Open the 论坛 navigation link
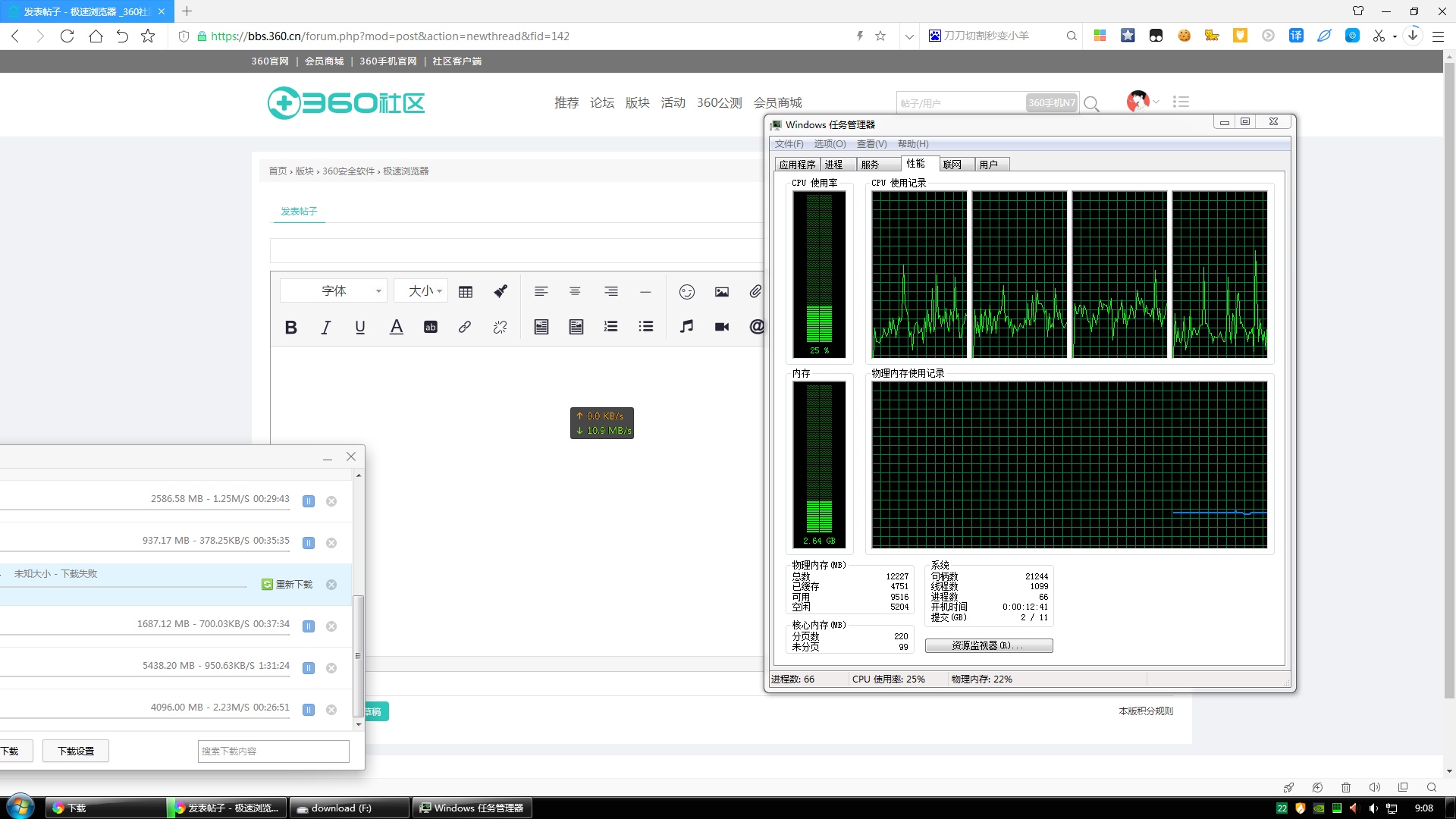Screen dimensions: 1456x819 [x=602, y=102]
